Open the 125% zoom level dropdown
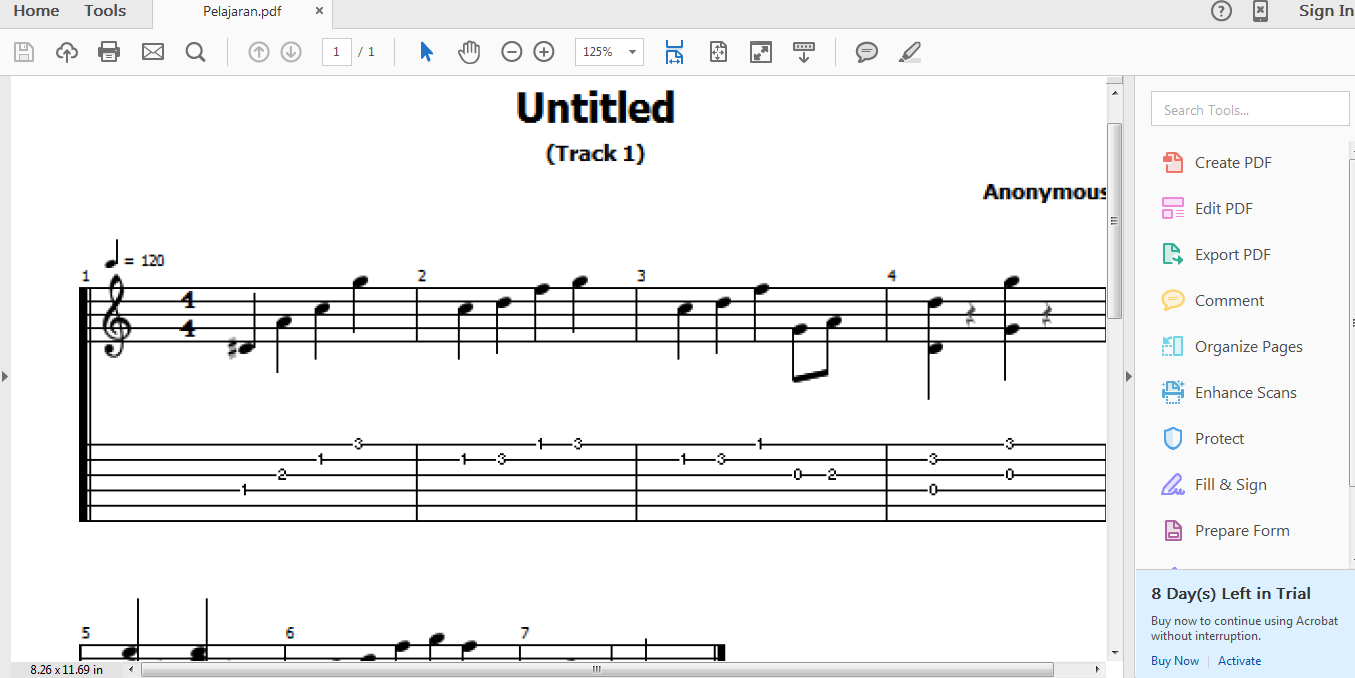1355x678 pixels. pyautogui.click(x=609, y=52)
